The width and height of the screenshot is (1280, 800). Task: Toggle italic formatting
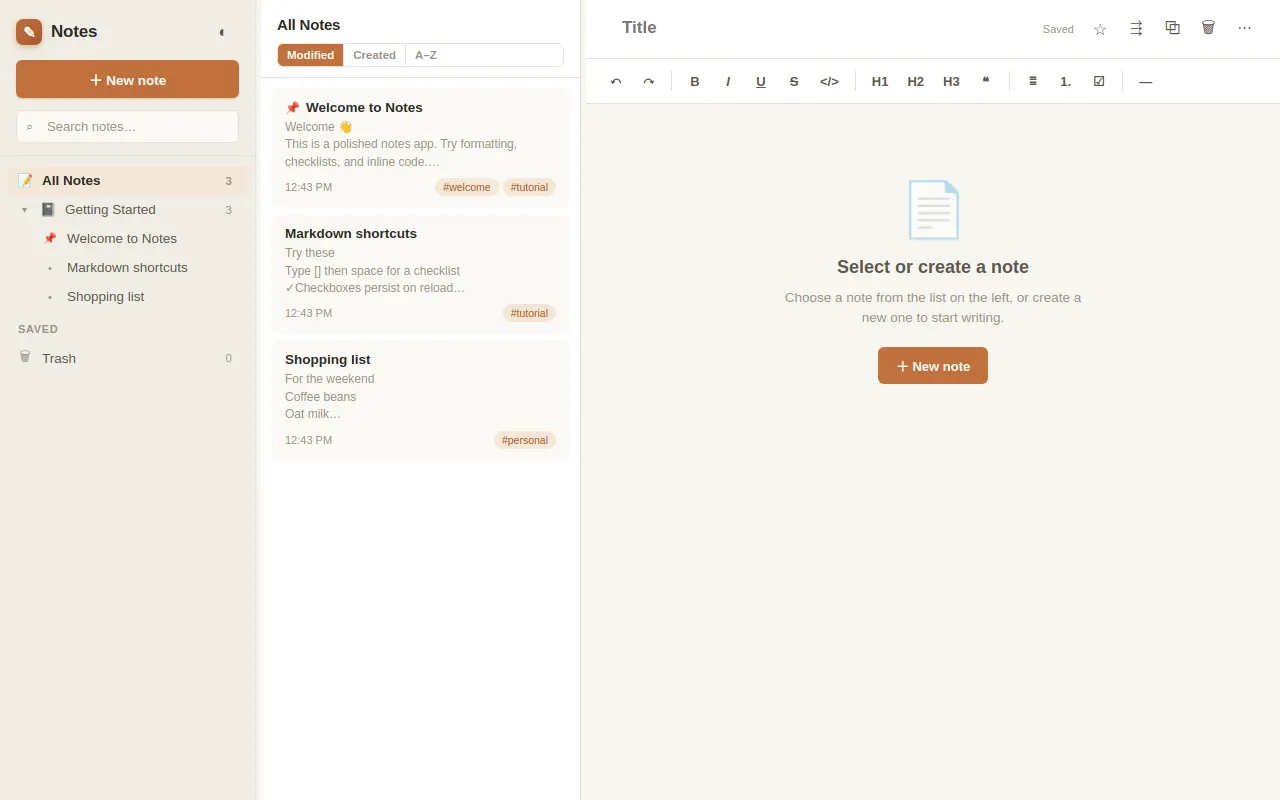[x=728, y=81]
